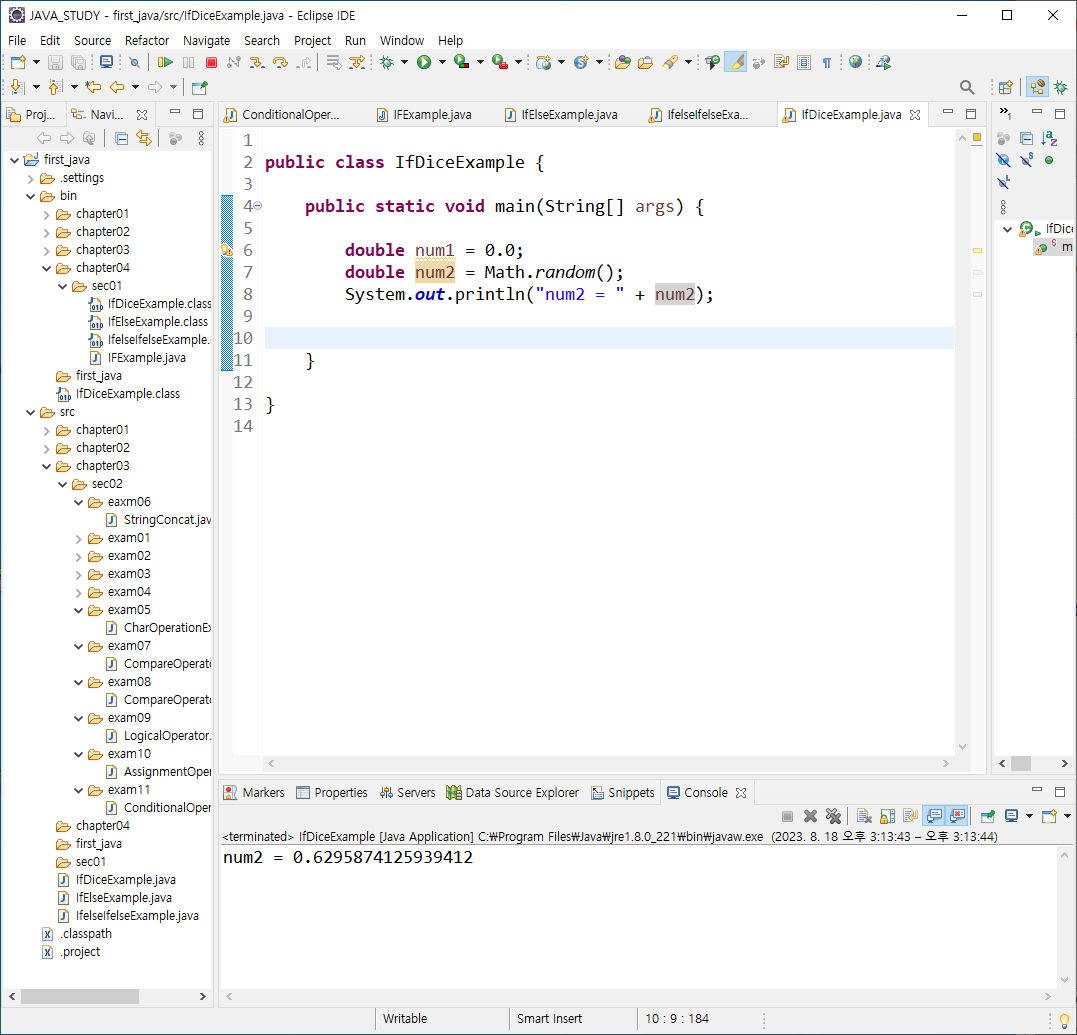The height and width of the screenshot is (1035, 1077).
Task: Toggle Java EE perspective button
Action: (1037, 87)
